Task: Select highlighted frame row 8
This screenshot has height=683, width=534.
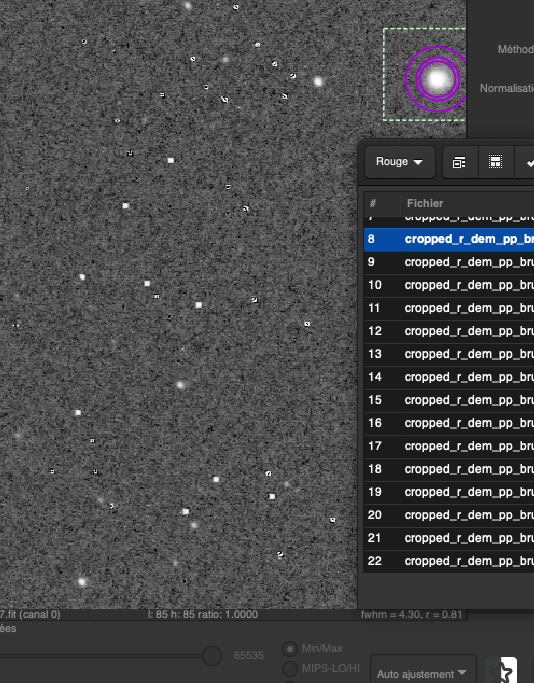Action: point(449,239)
